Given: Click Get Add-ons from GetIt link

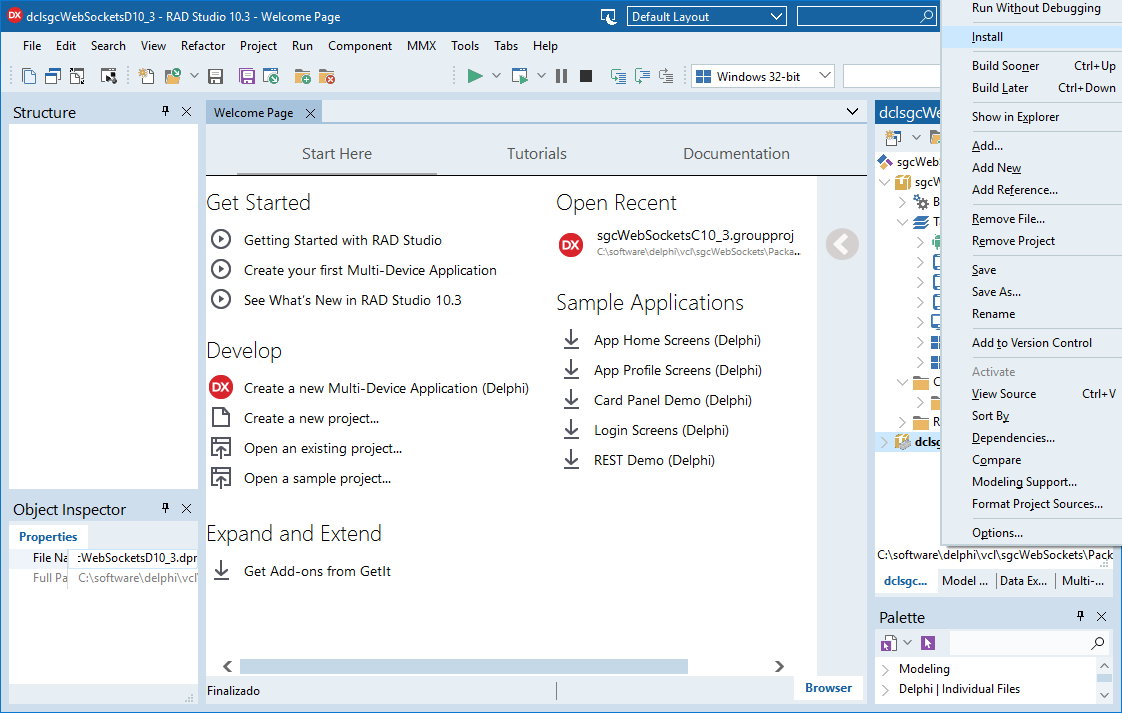Looking at the screenshot, I should (x=317, y=571).
